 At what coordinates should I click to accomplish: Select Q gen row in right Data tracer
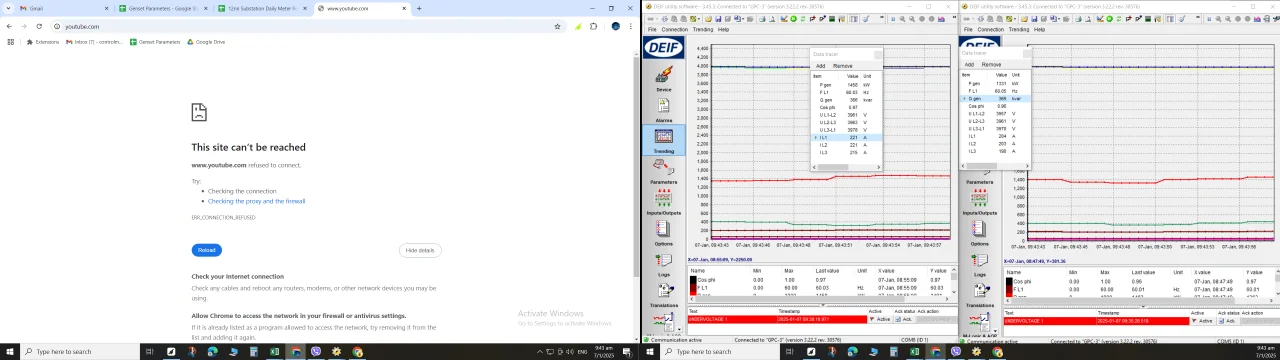pos(994,99)
